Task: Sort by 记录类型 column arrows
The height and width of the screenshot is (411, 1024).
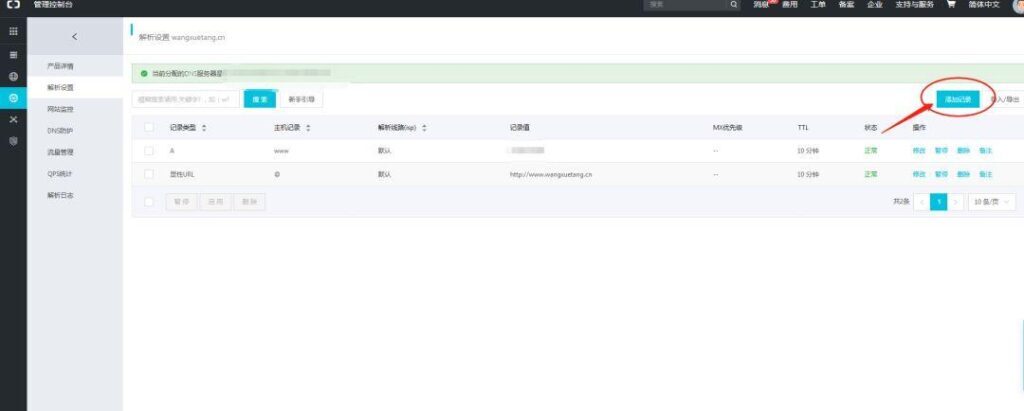Action: (x=204, y=128)
